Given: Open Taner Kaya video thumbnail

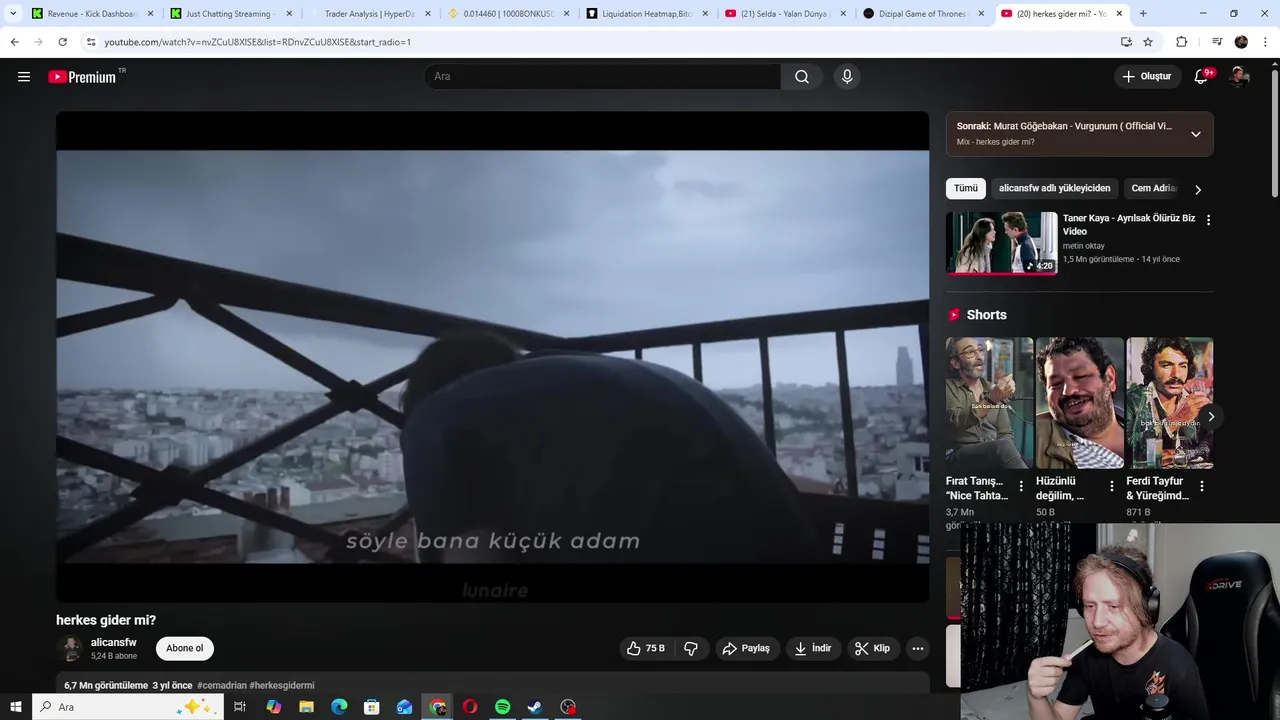Looking at the screenshot, I should point(1001,243).
